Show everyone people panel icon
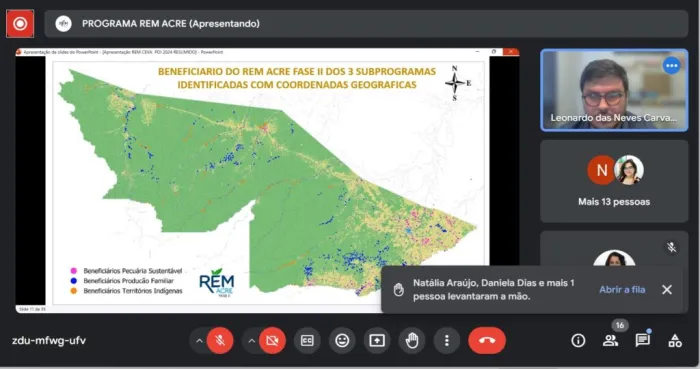 [x=610, y=341]
